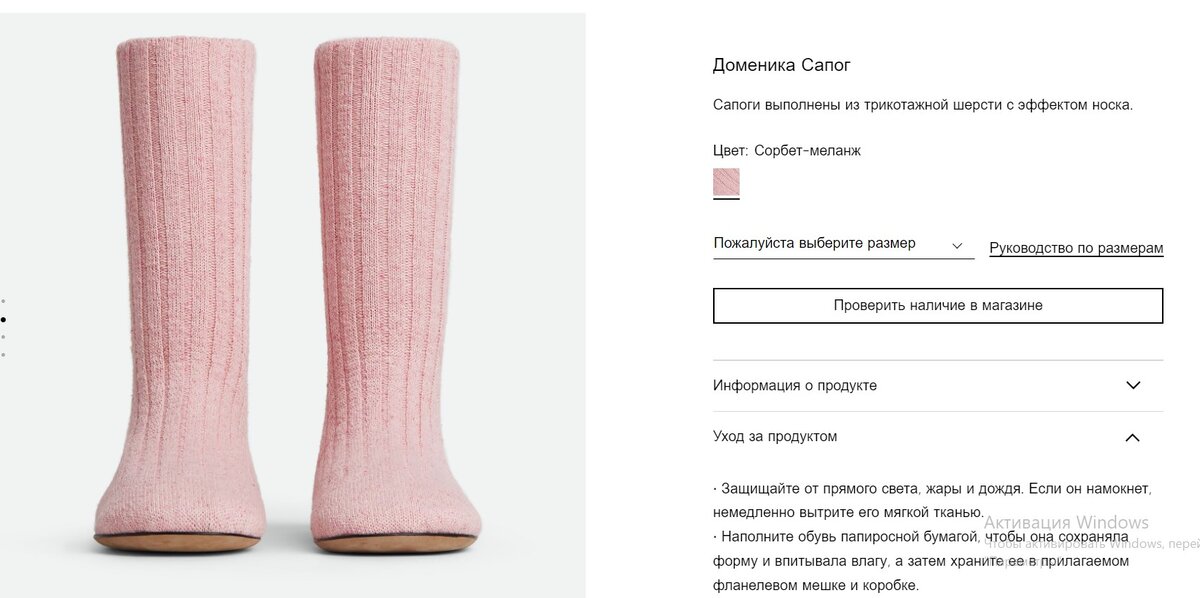Viewport: 1200px width, 598px height.
Task: Open the left pink boot image
Action: pyautogui.click(x=176, y=295)
